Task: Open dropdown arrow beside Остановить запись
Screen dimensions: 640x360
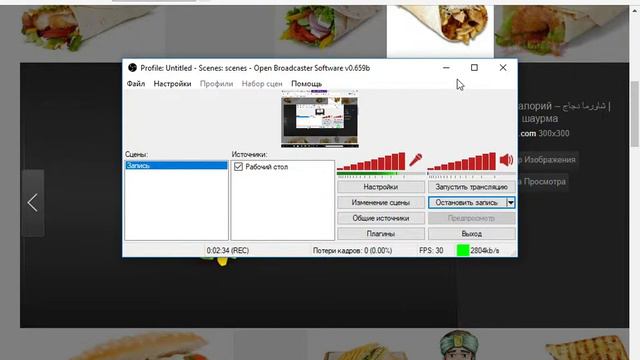Action: tap(511, 202)
